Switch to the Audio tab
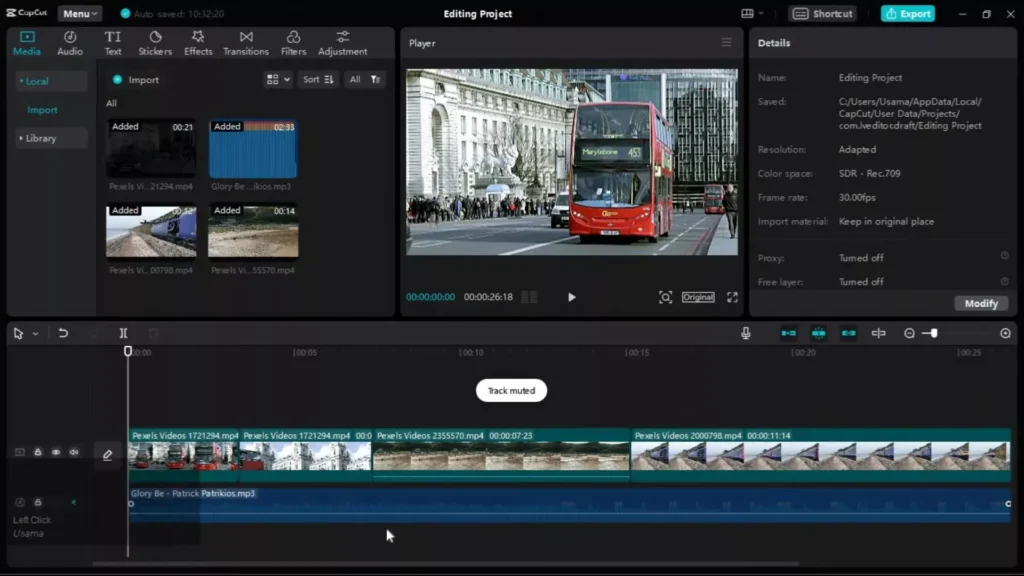The height and width of the screenshot is (576, 1024). click(x=69, y=41)
